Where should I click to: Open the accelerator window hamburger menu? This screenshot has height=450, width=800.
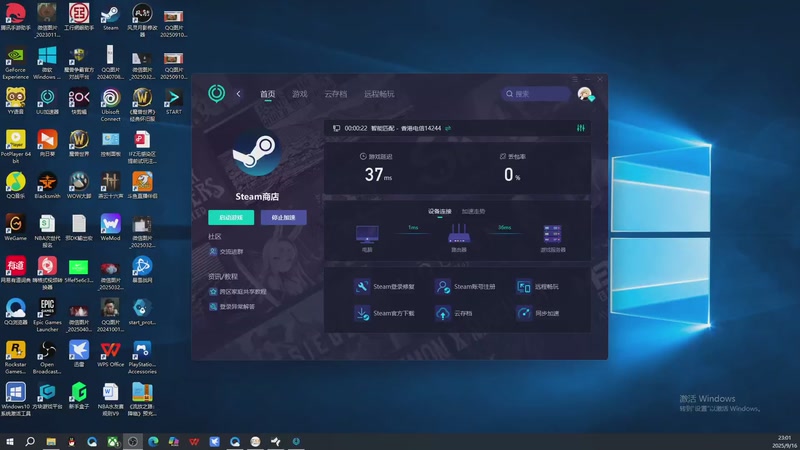tap(574, 79)
